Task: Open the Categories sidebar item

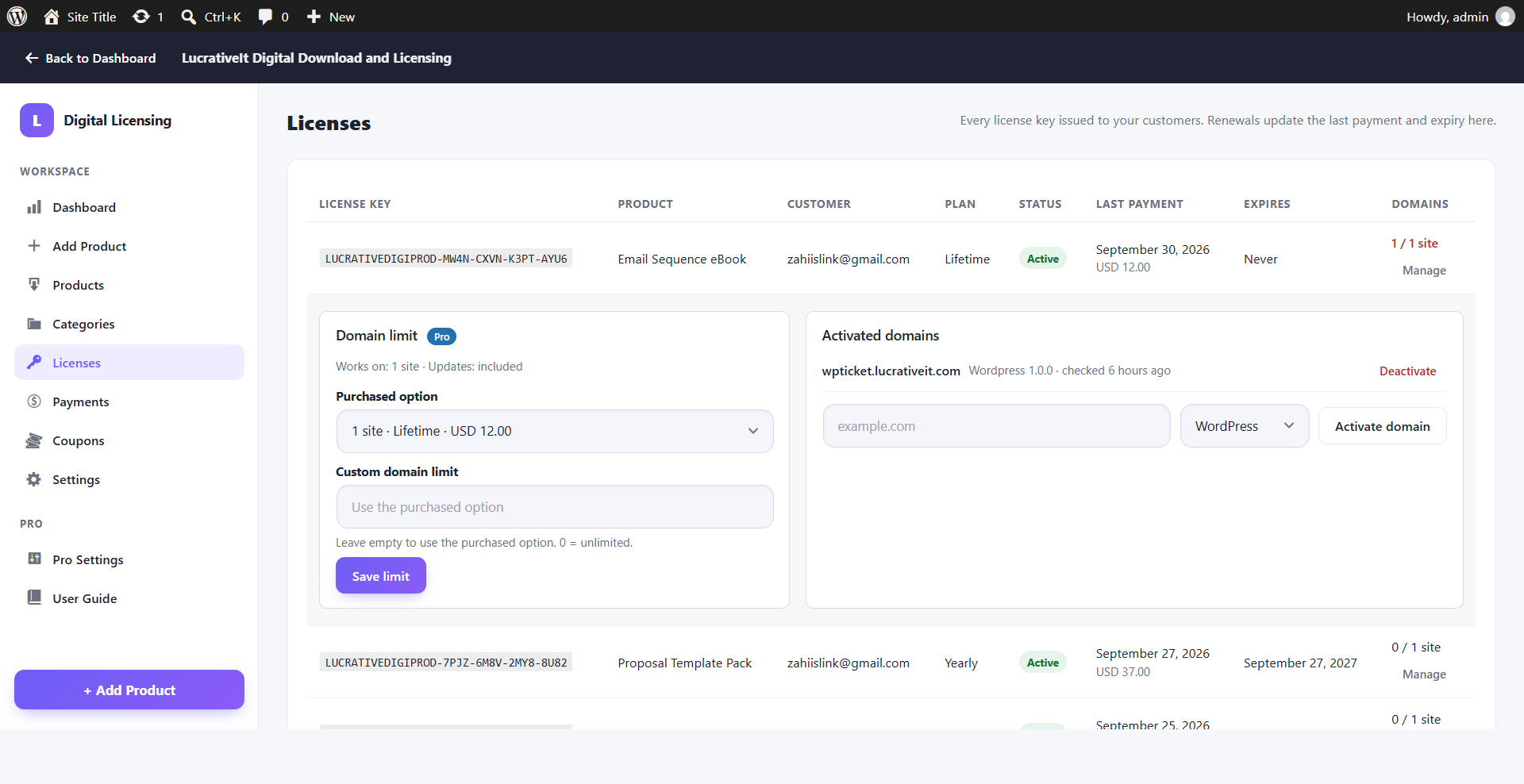Action: click(x=129, y=324)
